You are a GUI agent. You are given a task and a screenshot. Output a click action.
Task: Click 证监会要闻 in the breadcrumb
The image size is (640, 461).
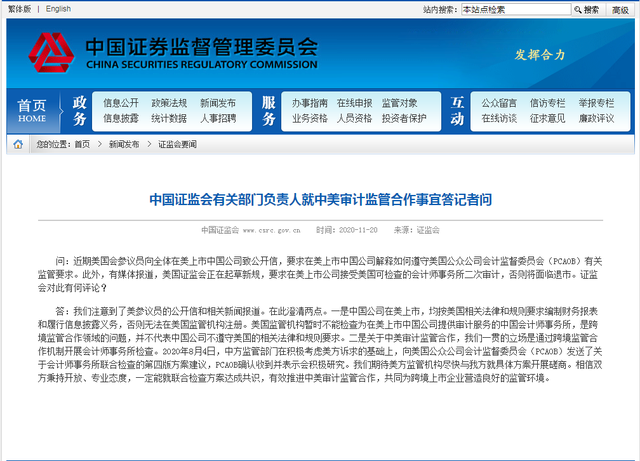[177, 145]
